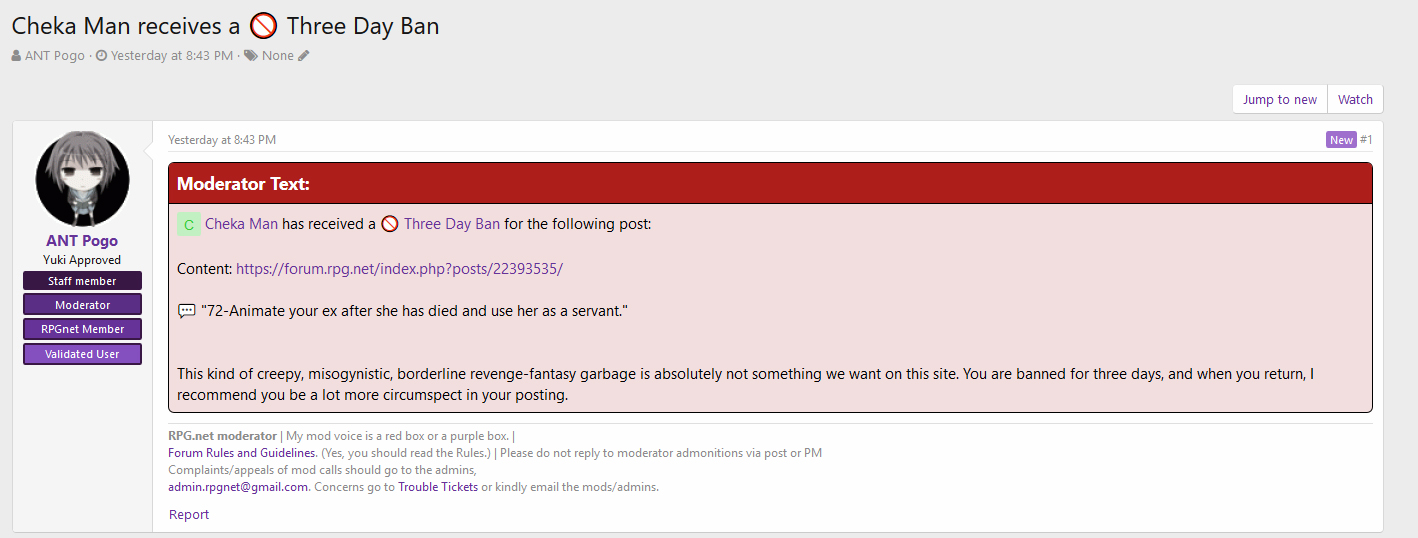The height and width of the screenshot is (538, 1418).
Task: Click the Yuki Approved user title
Action: [x=82, y=260]
